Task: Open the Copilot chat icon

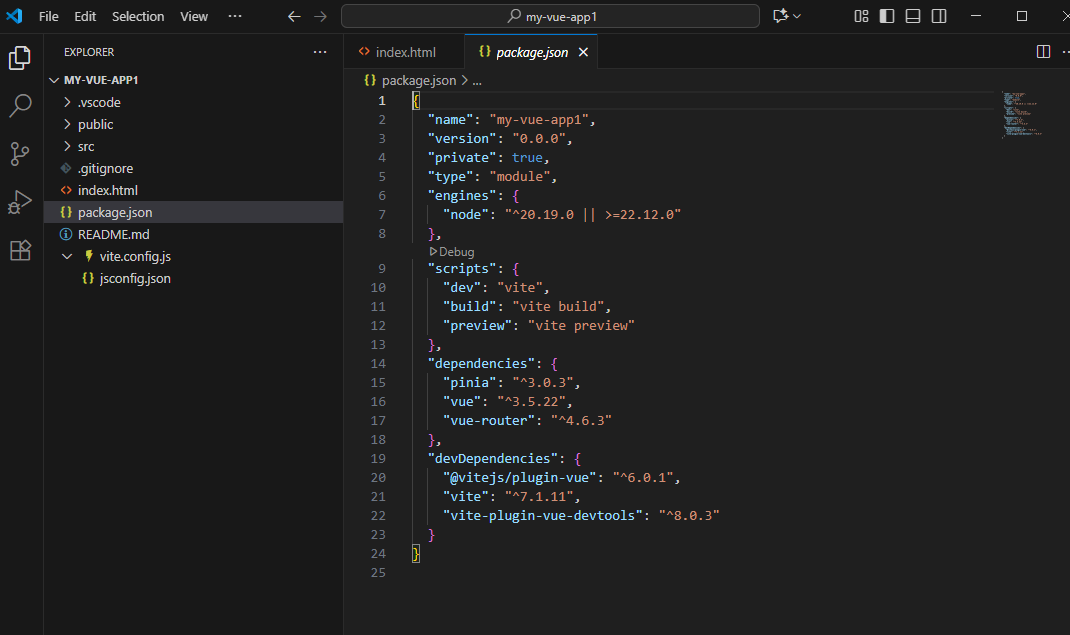Action: coord(781,16)
